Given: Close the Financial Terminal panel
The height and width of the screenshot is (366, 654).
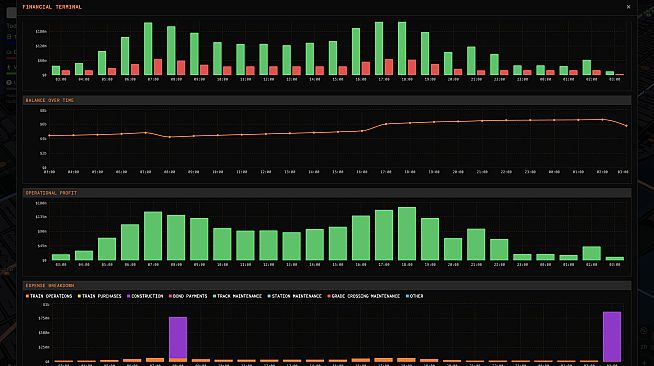Looking at the screenshot, I should (x=628, y=7).
